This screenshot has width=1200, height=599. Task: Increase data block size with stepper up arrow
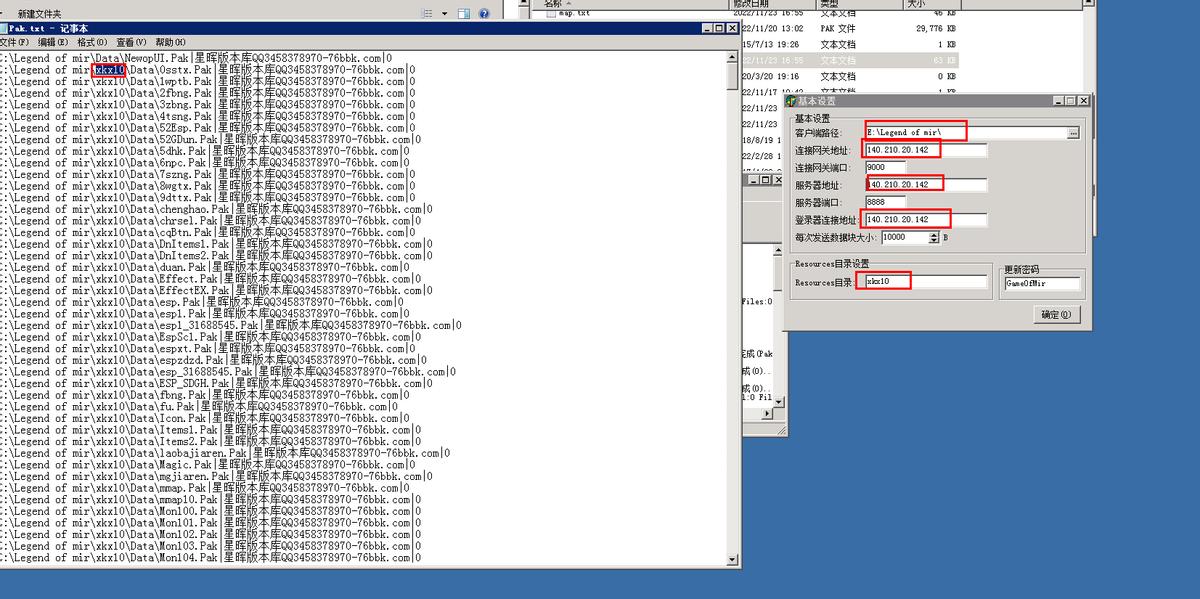pyautogui.click(x=935, y=235)
